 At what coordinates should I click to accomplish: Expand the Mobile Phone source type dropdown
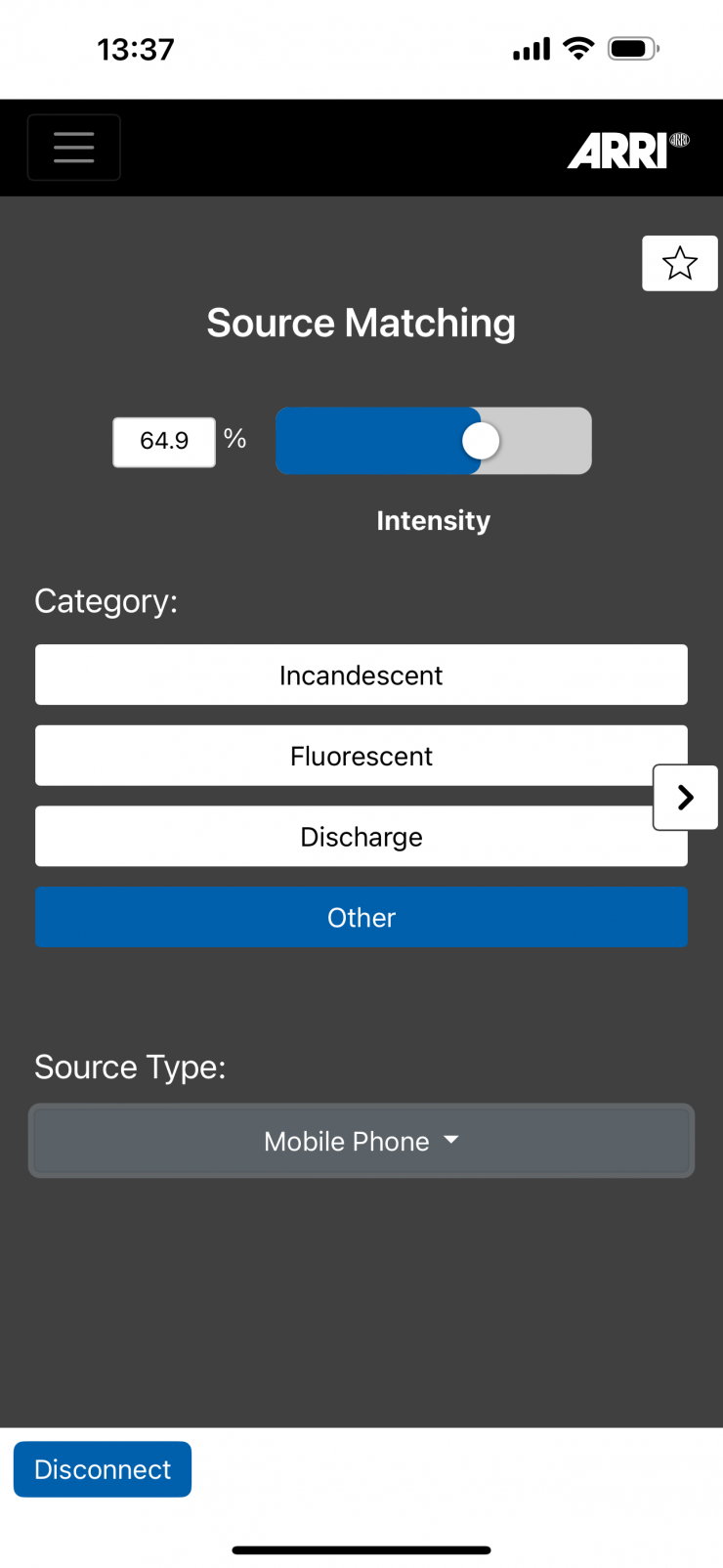click(361, 1141)
